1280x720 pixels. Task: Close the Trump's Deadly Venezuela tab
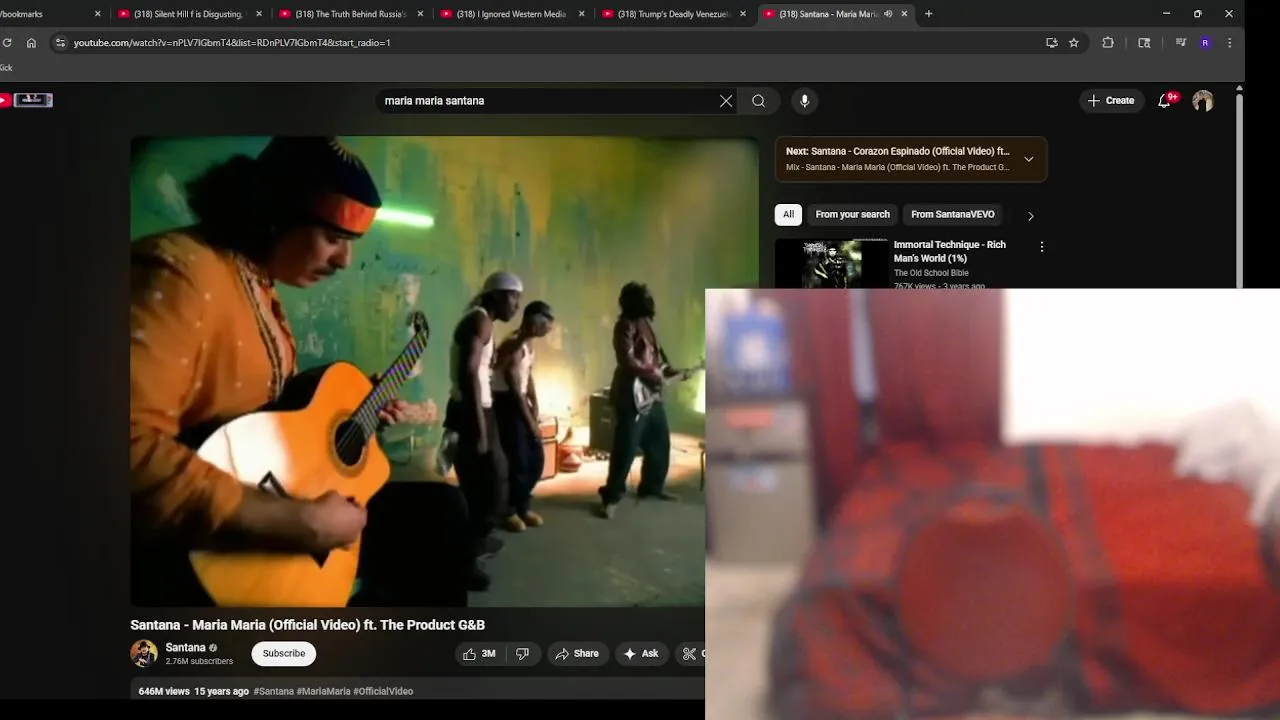click(743, 14)
